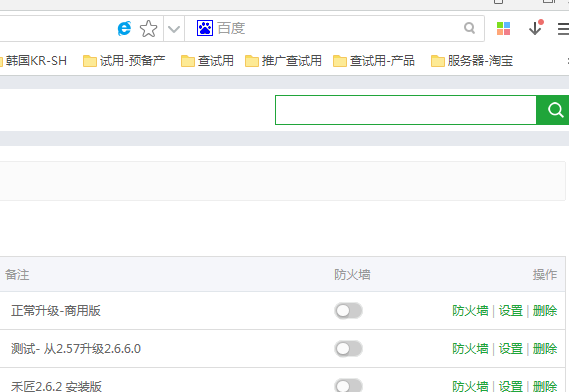Viewport: 569px width, 392px height.
Task: Bookmark this page with the star icon
Action: [148, 29]
